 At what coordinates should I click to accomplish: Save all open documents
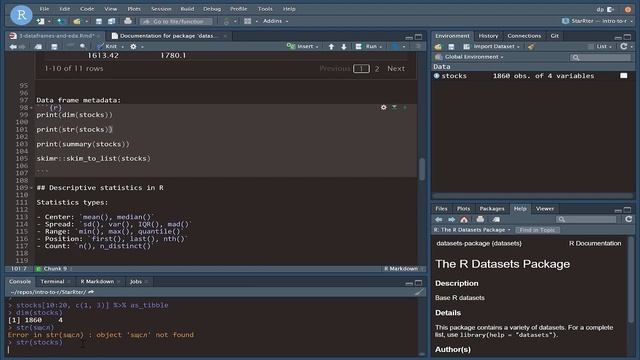coord(111,21)
